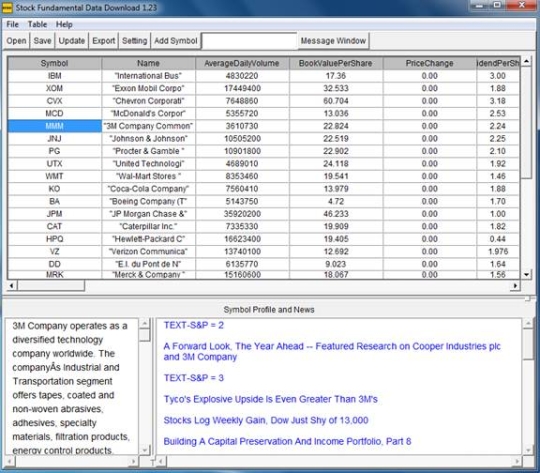Click news panel scrollbar down arrow

pos(528,450)
